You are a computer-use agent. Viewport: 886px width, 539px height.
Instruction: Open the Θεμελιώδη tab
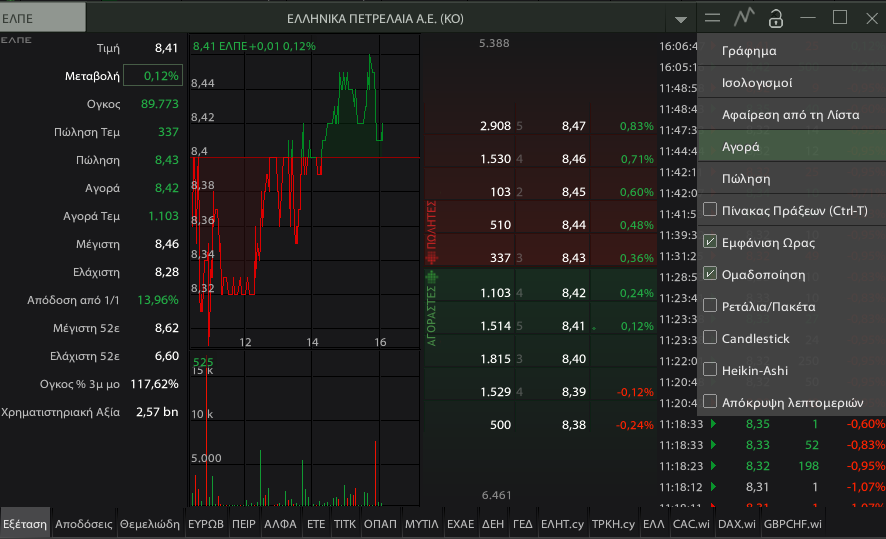coord(150,524)
